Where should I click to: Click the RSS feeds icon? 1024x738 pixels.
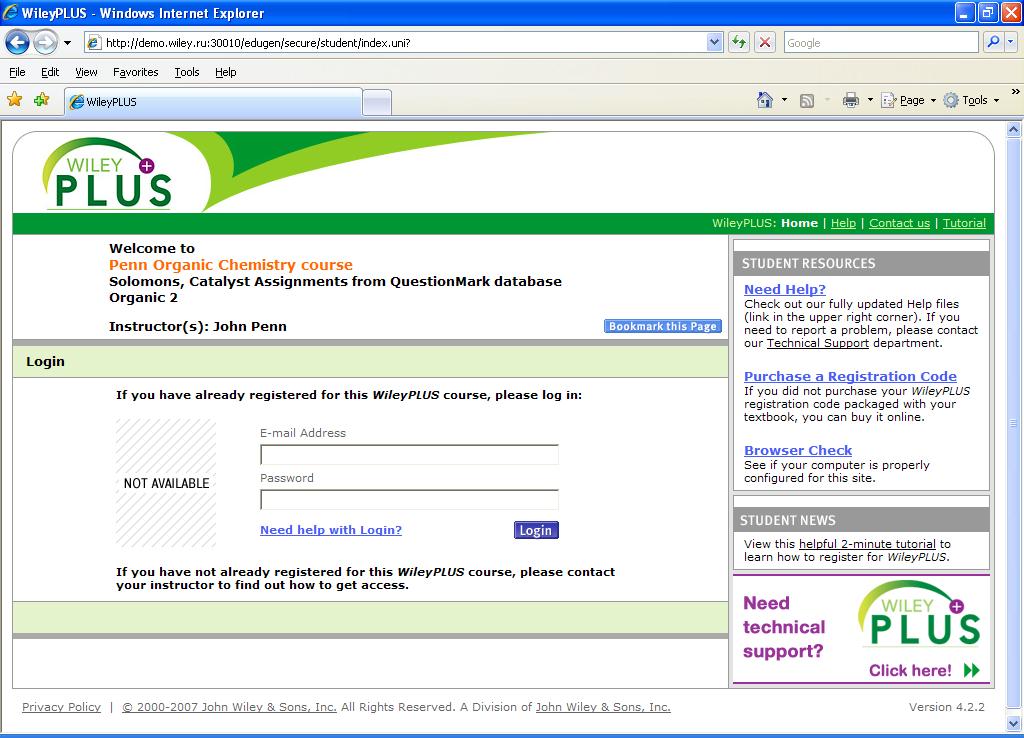807,101
